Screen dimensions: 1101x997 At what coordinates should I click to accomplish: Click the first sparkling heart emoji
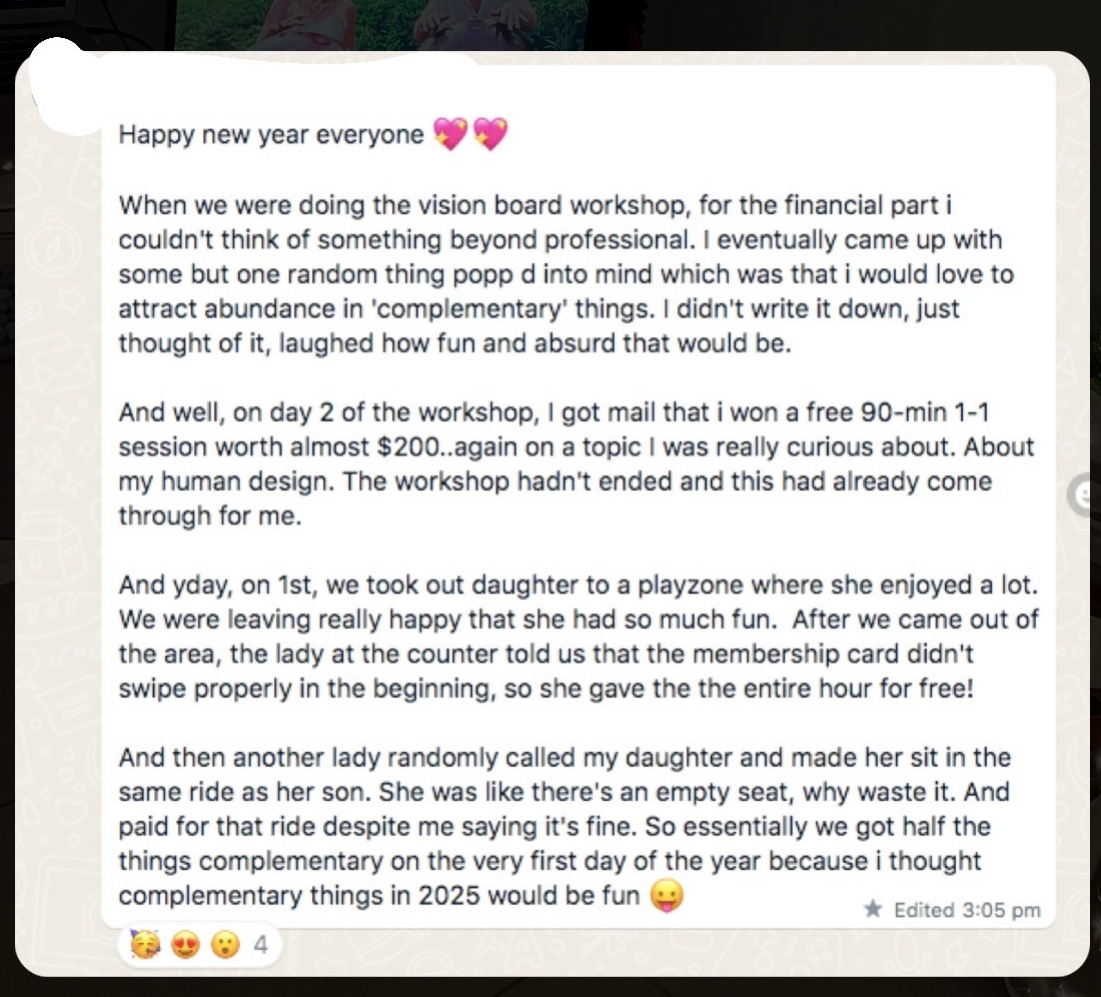451,133
